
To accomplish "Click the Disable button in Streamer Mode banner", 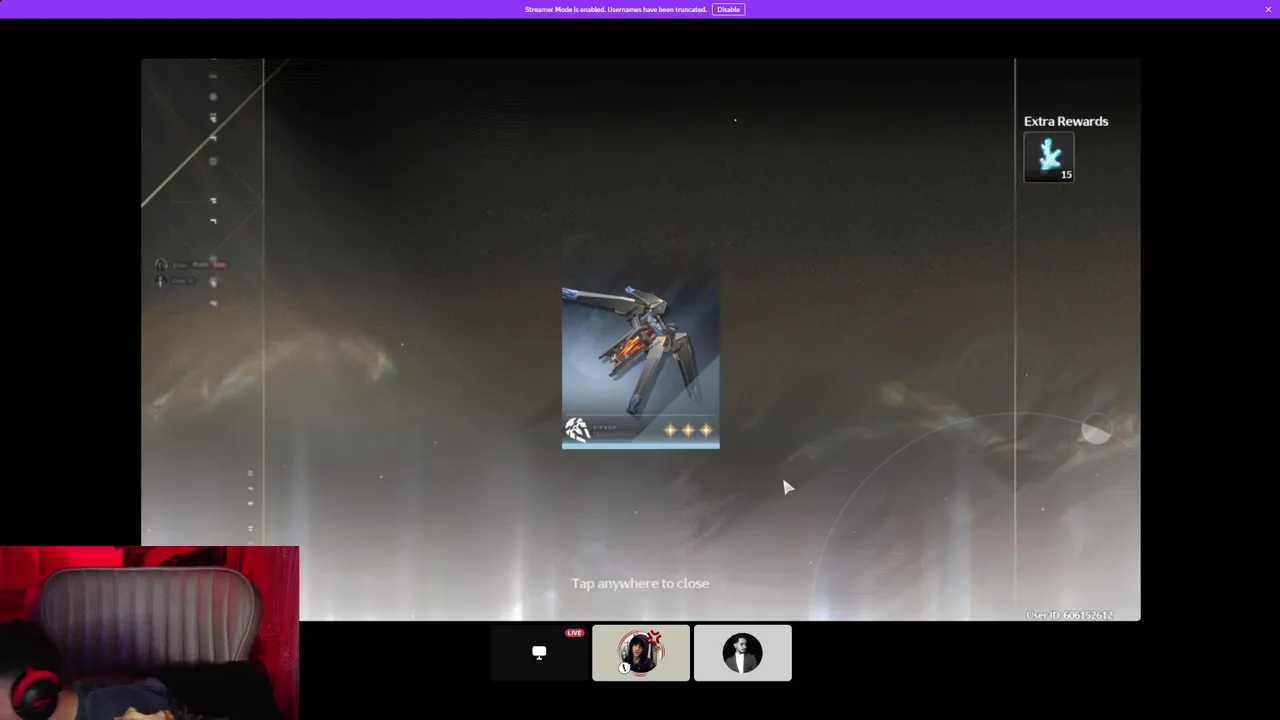I will tap(728, 9).
